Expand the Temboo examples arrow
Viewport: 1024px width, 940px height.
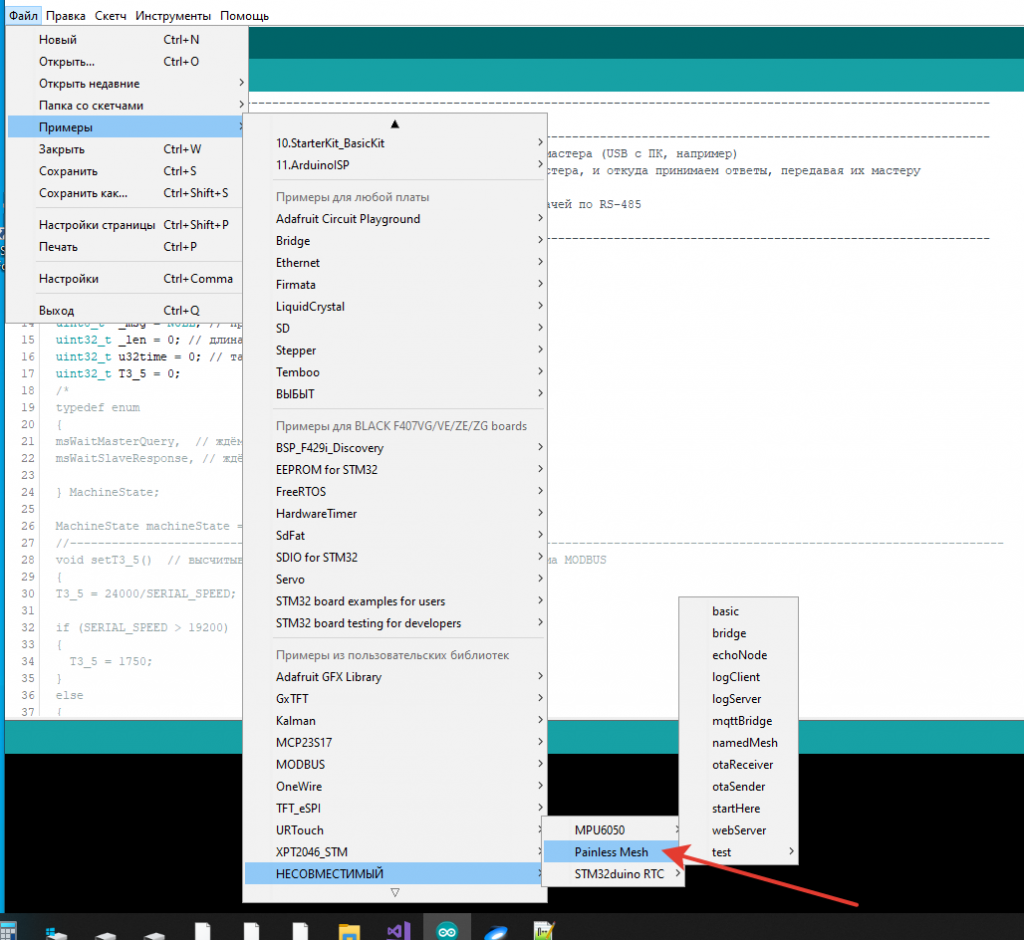tap(540, 372)
